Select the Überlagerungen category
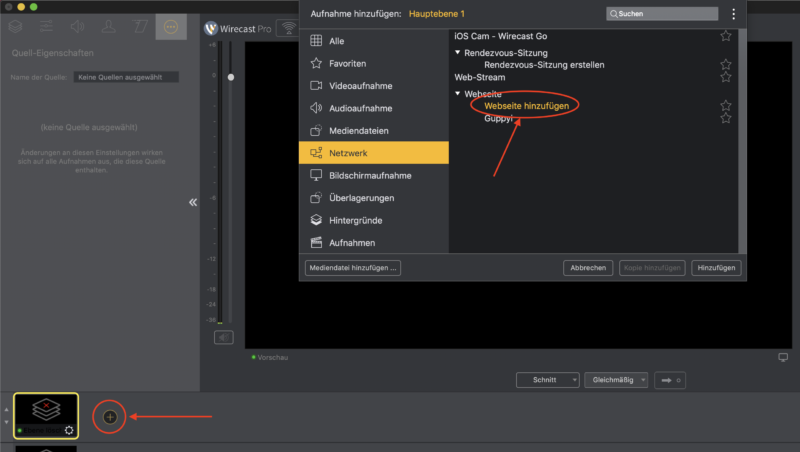The width and height of the screenshot is (800, 452). tap(374, 198)
